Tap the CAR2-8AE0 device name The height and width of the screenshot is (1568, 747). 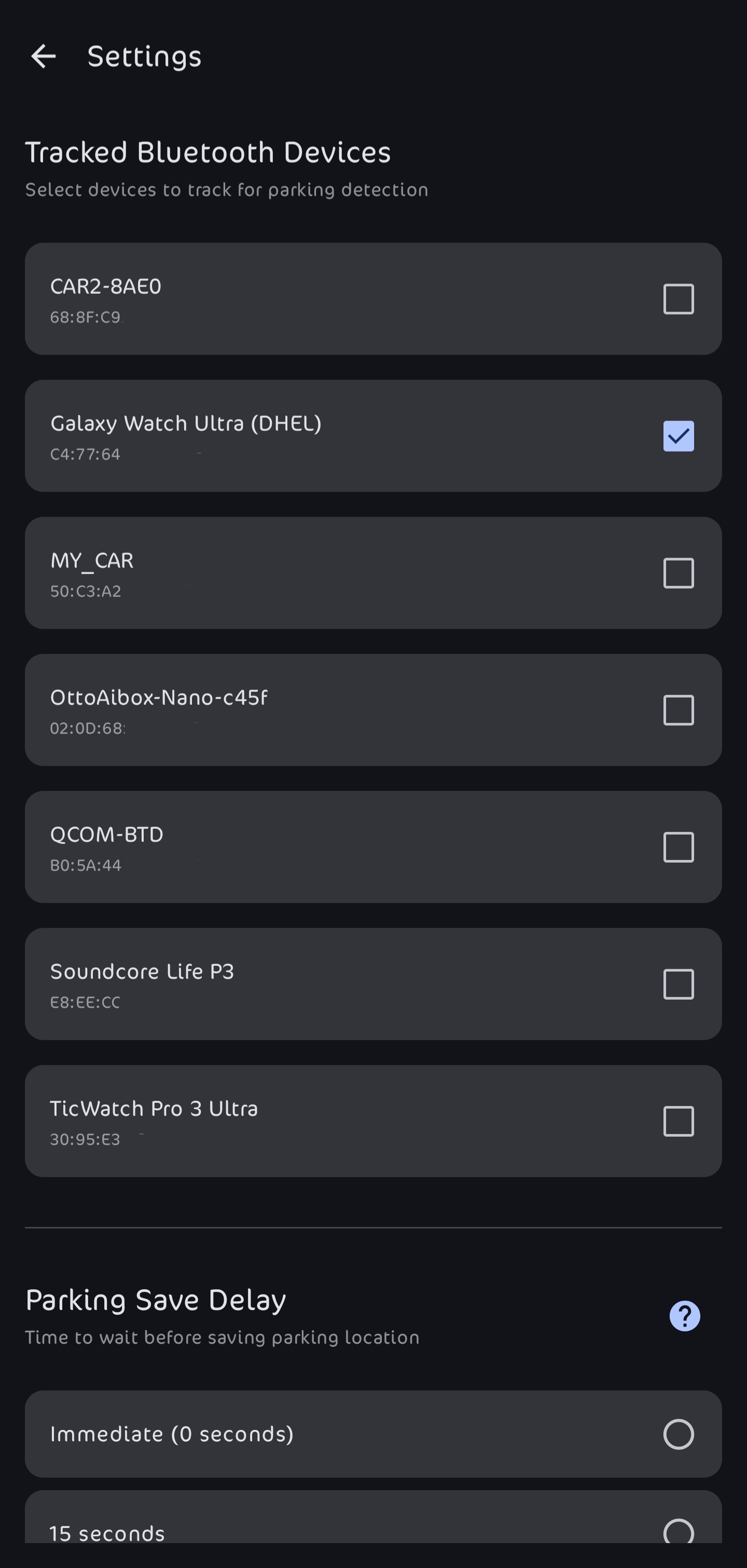106,286
